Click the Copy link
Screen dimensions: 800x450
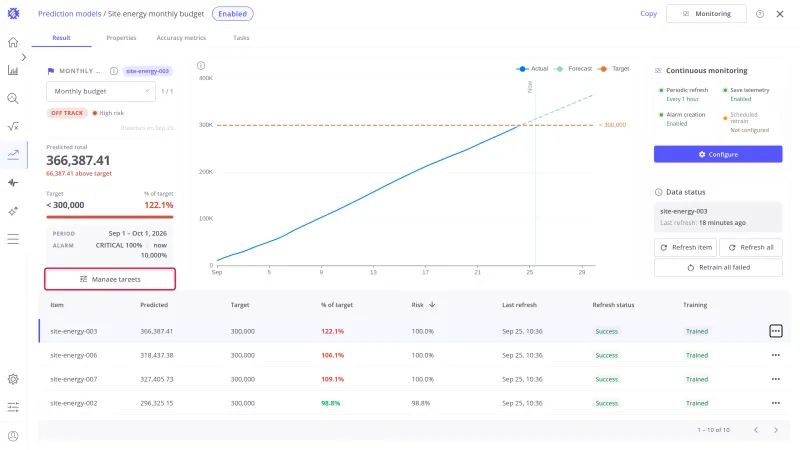pyautogui.click(x=648, y=14)
